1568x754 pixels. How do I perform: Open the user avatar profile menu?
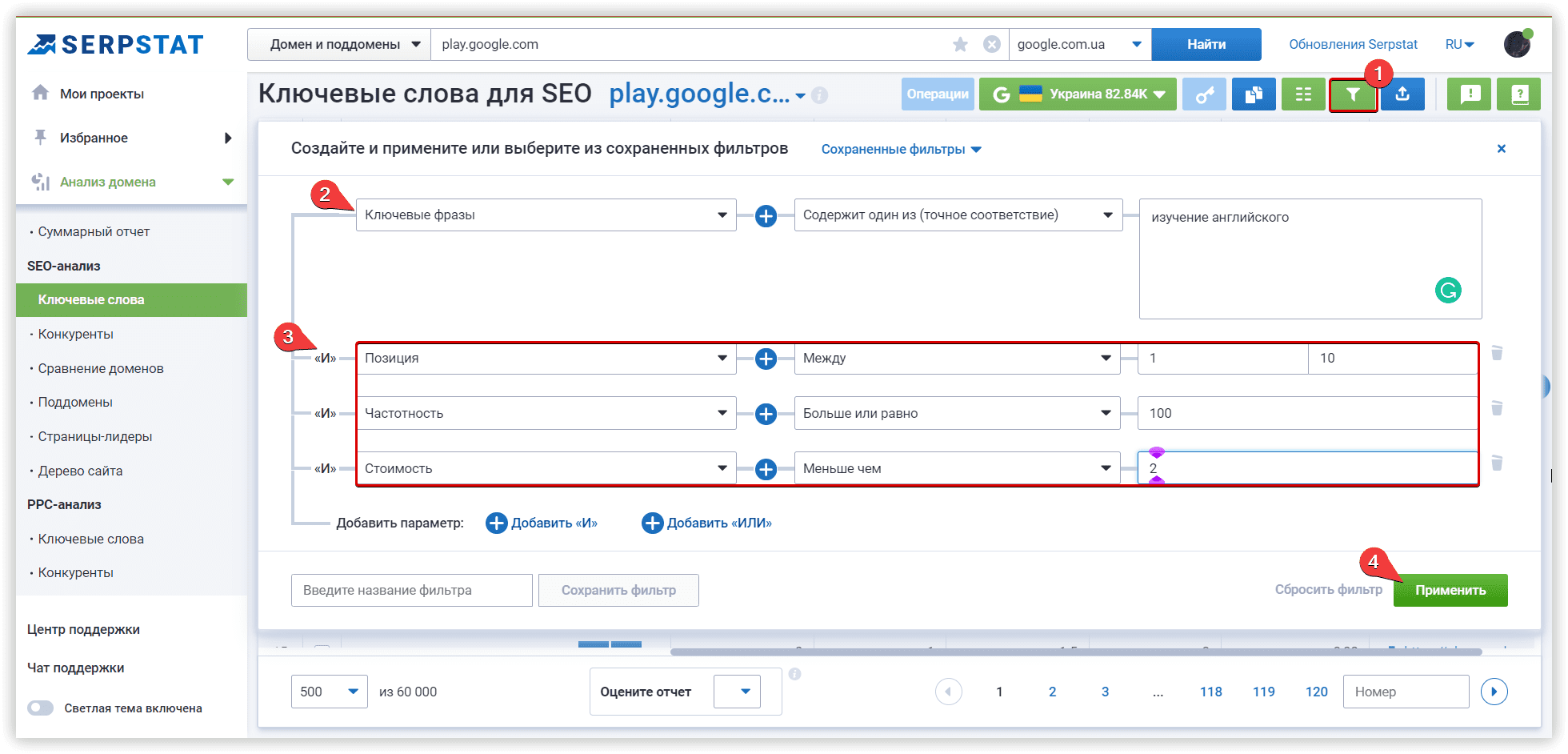click(1517, 44)
